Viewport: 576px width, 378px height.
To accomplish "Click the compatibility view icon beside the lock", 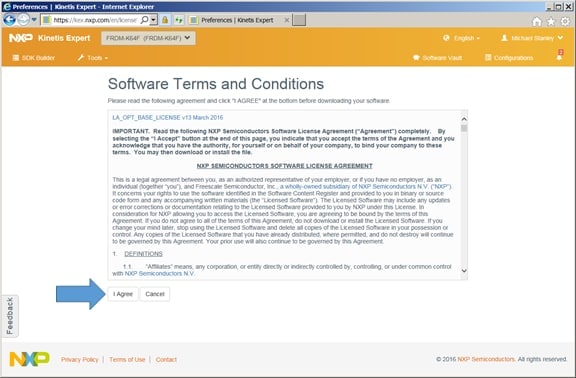I will (x=179, y=20).
